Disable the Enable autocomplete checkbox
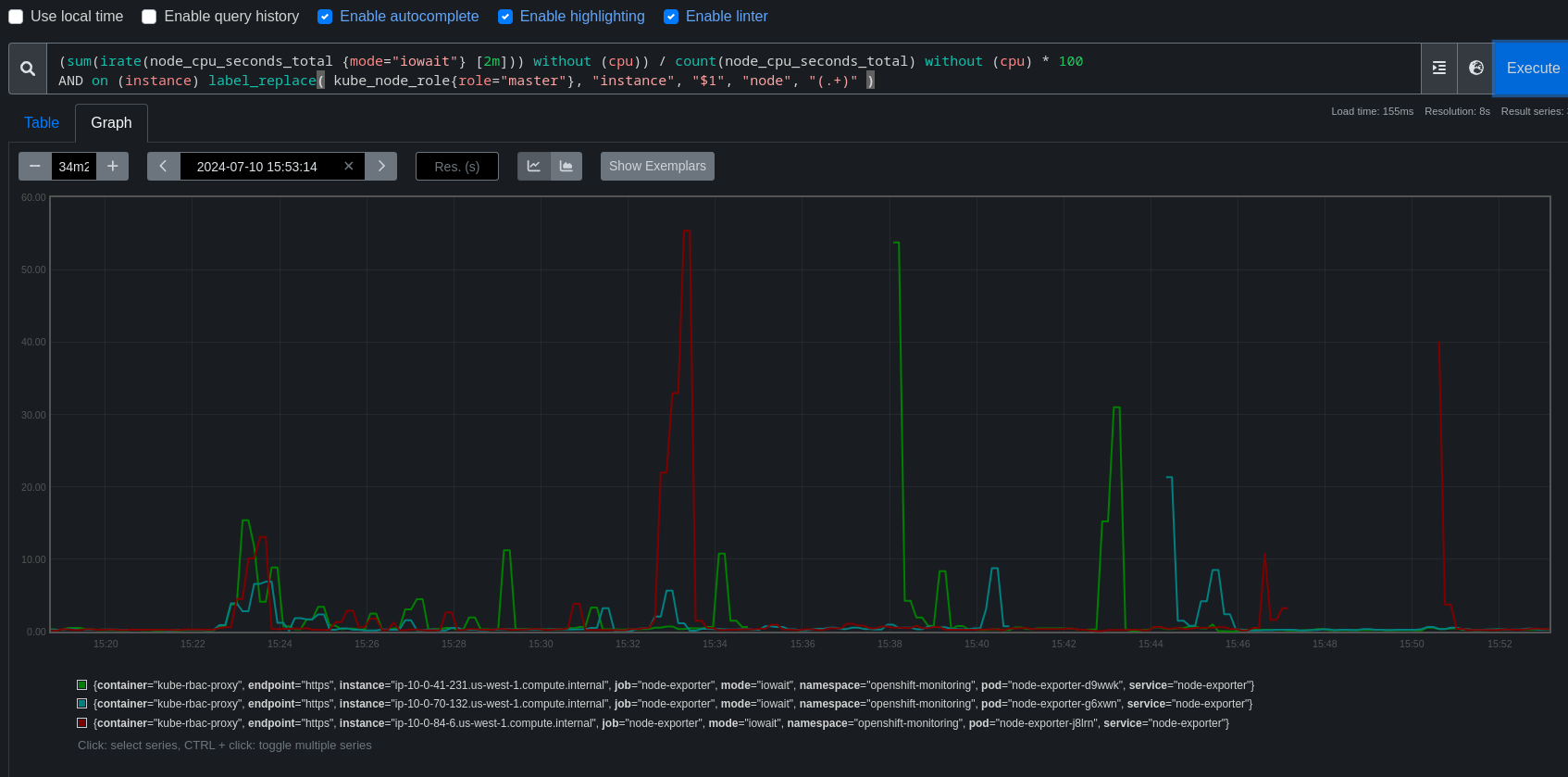 pyautogui.click(x=325, y=17)
